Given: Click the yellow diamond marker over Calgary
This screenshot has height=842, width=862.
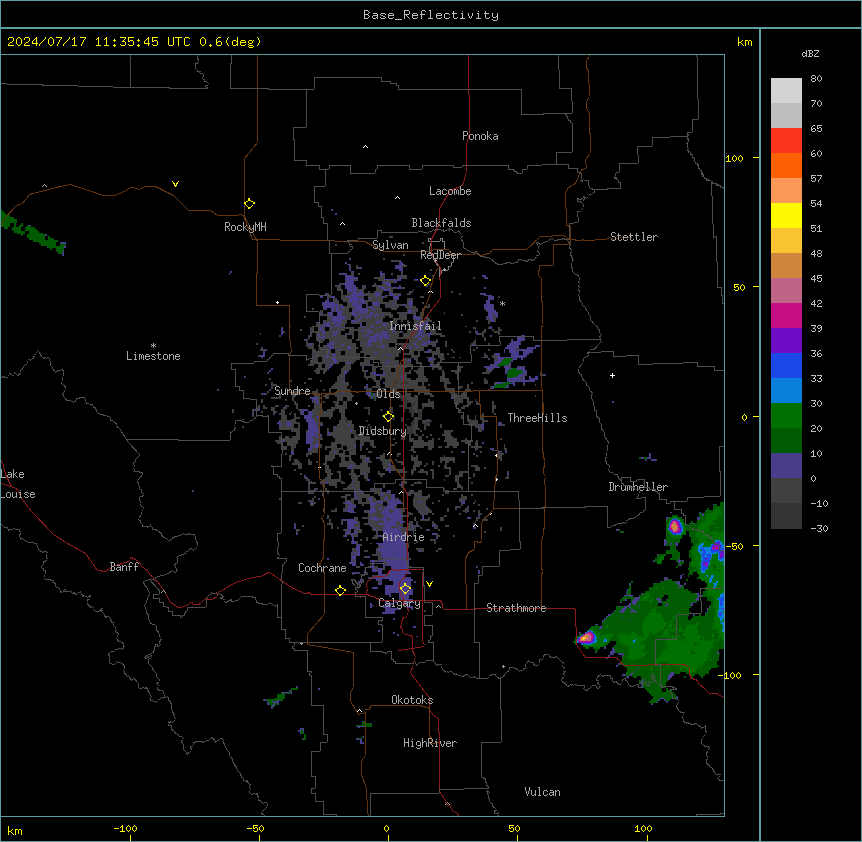Looking at the screenshot, I should 405,589.
